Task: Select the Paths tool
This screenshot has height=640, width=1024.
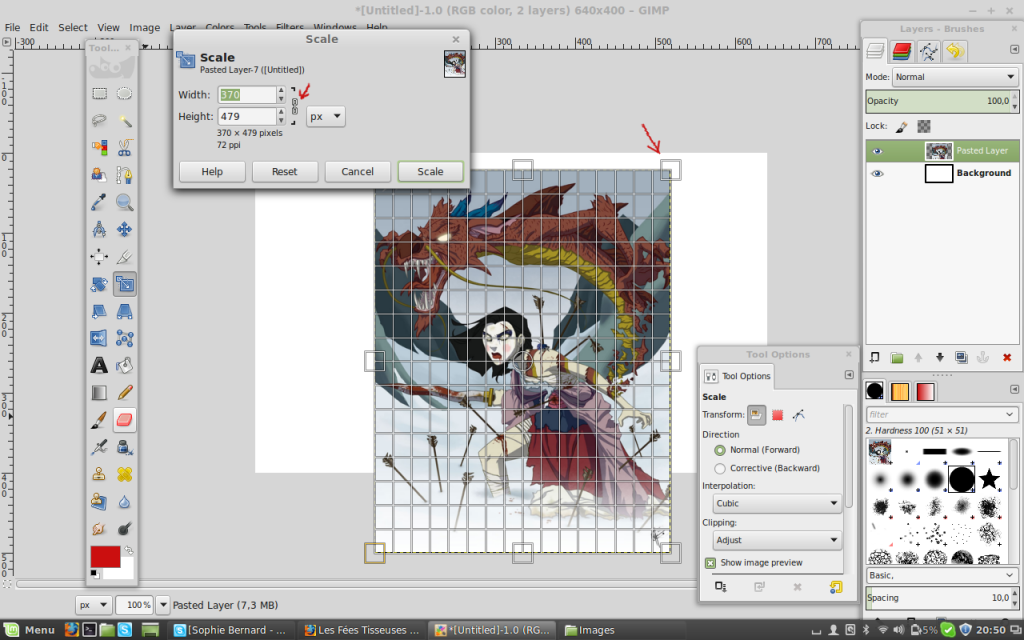Action: point(124,175)
